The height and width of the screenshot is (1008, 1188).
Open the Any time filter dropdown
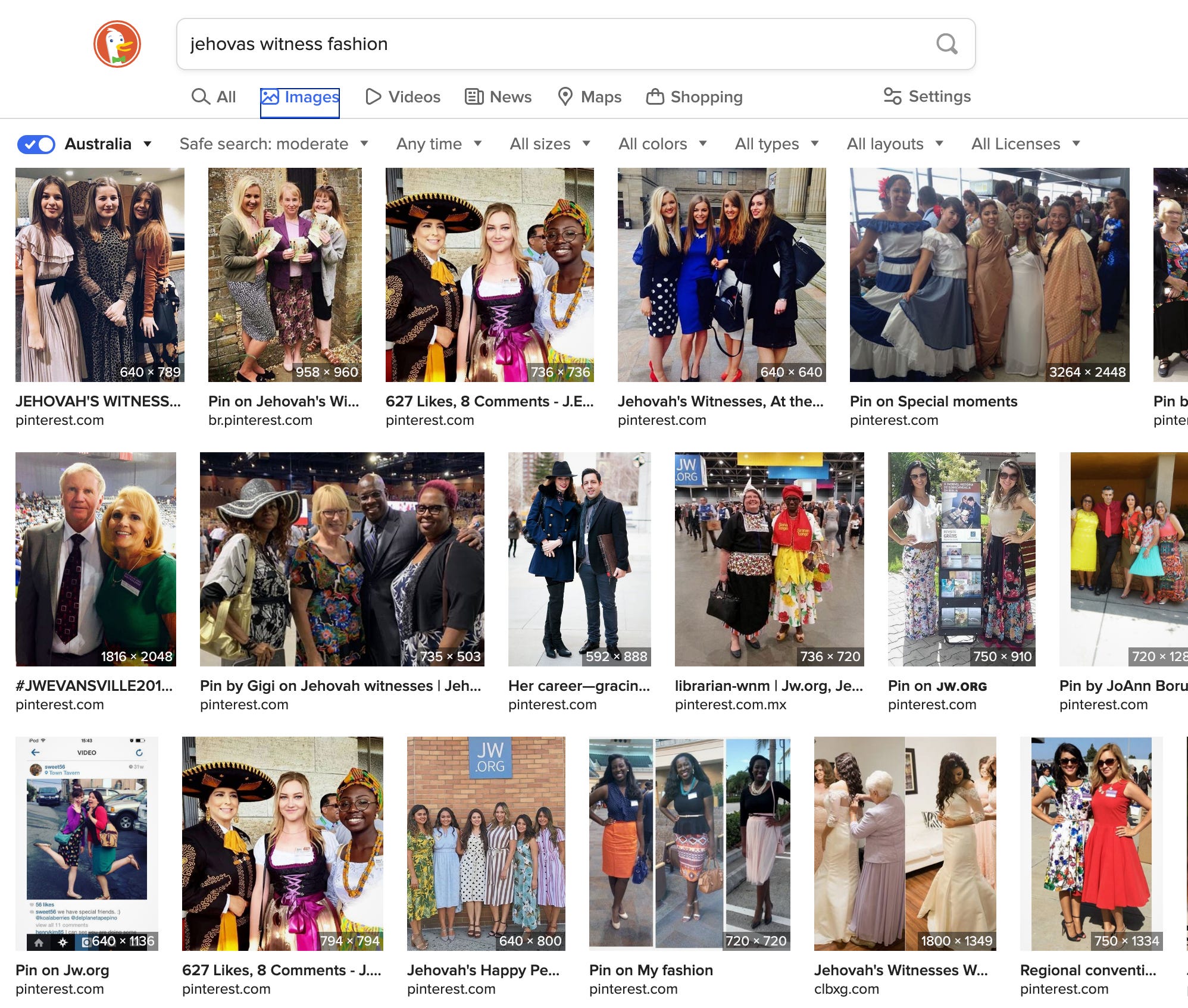pyautogui.click(x=439, y=144)
